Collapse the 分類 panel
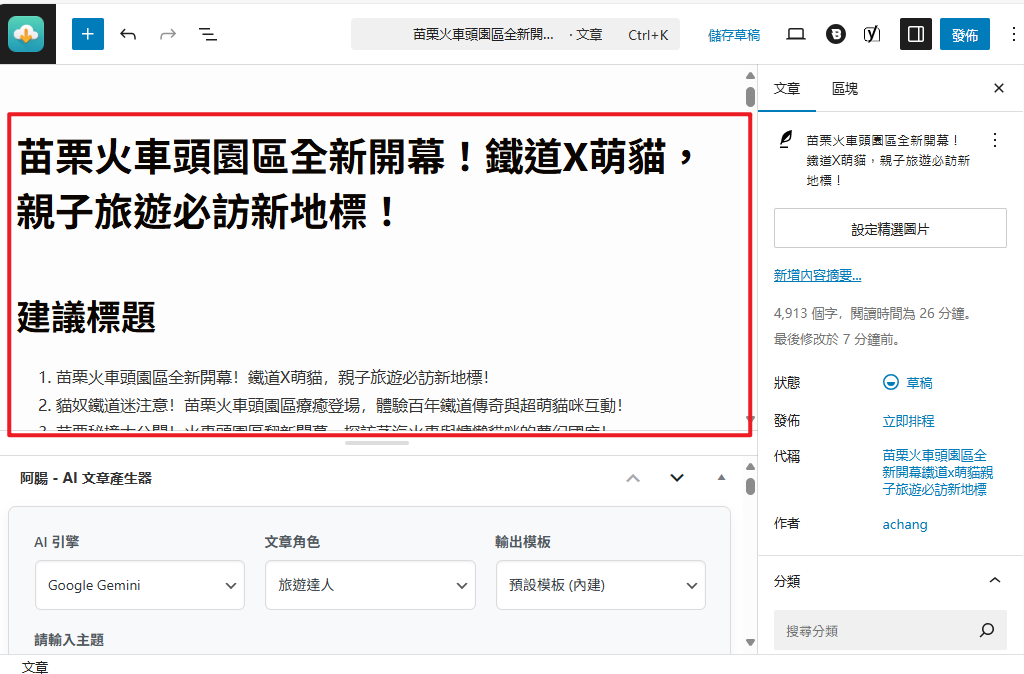This screenshot has width=1024, height=674. [994, 581]
